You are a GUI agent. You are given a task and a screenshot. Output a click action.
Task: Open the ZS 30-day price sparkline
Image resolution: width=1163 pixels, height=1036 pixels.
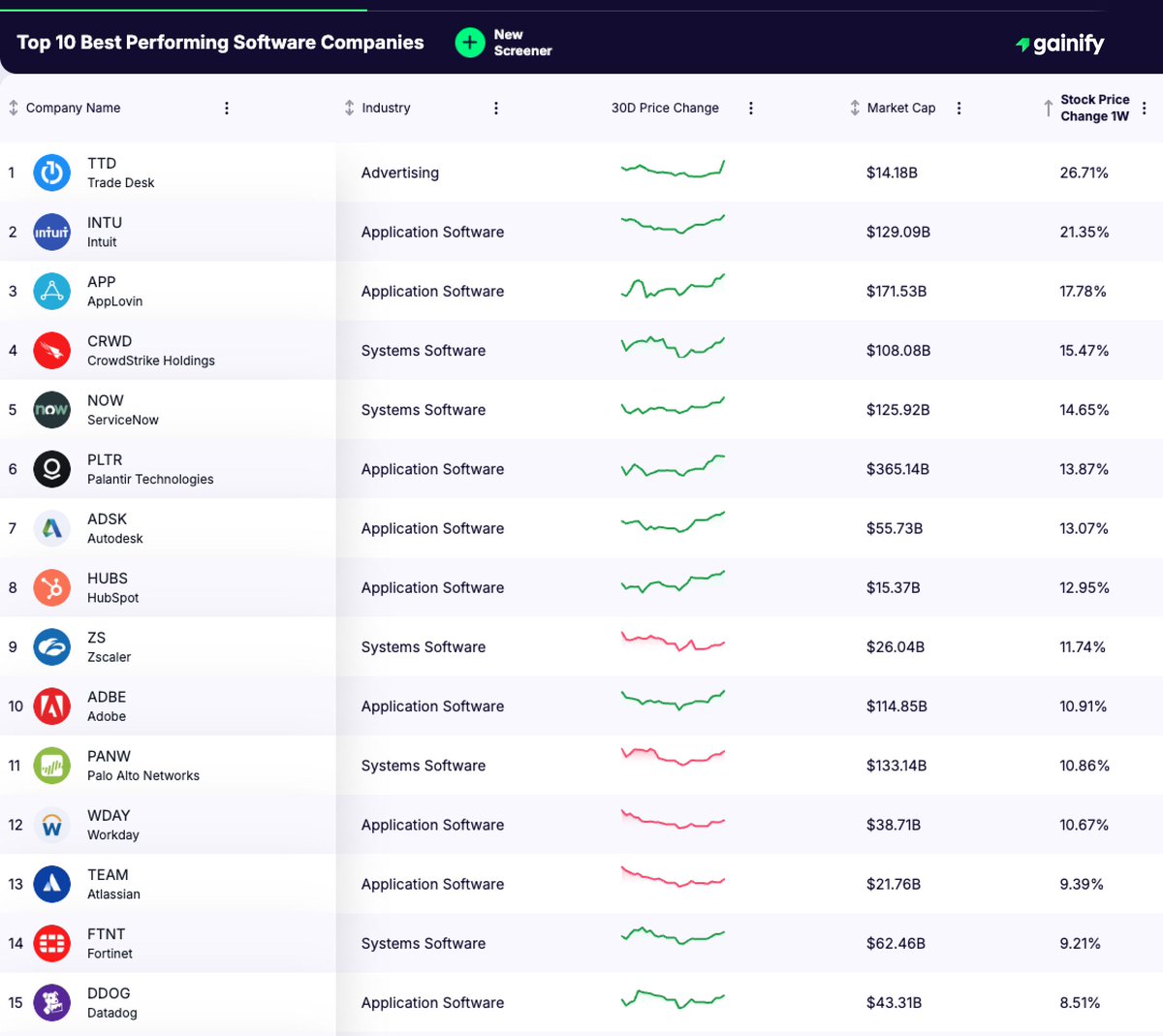tap(673, 642)
